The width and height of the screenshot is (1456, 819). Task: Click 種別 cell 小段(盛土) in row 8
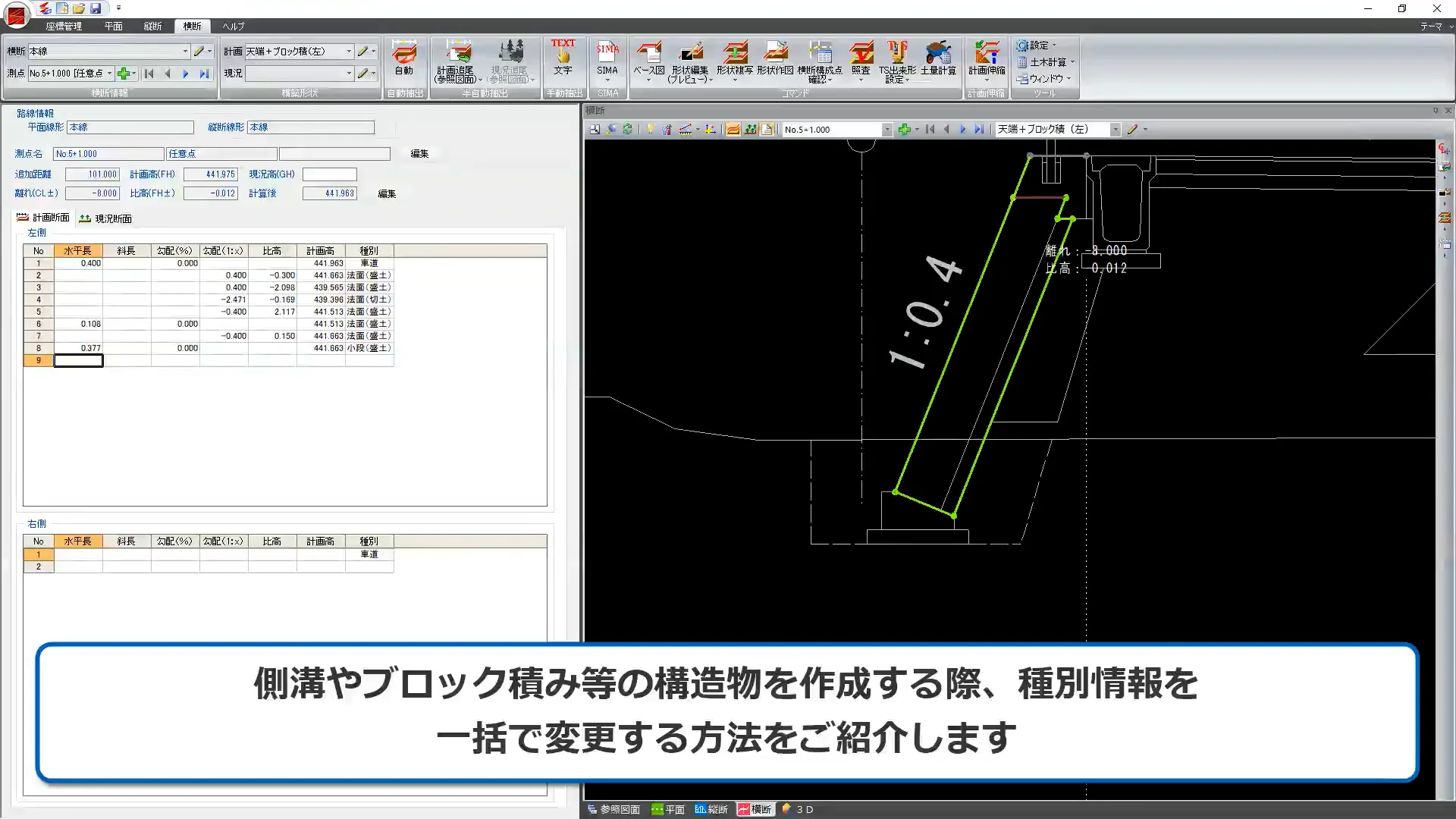[x=369, y=348]
